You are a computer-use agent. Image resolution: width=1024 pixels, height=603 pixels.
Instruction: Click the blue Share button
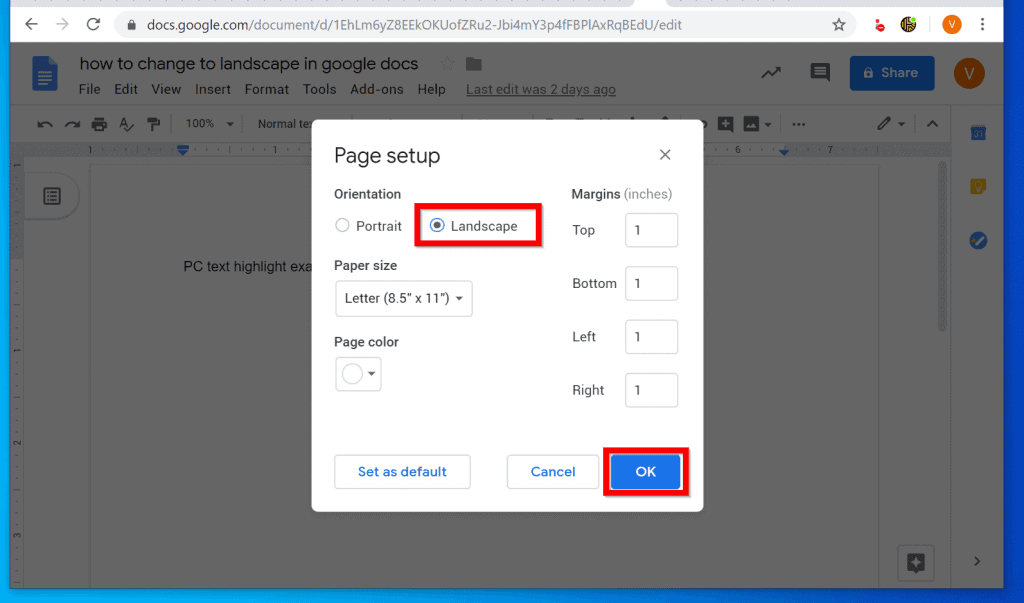pos(891,73)
